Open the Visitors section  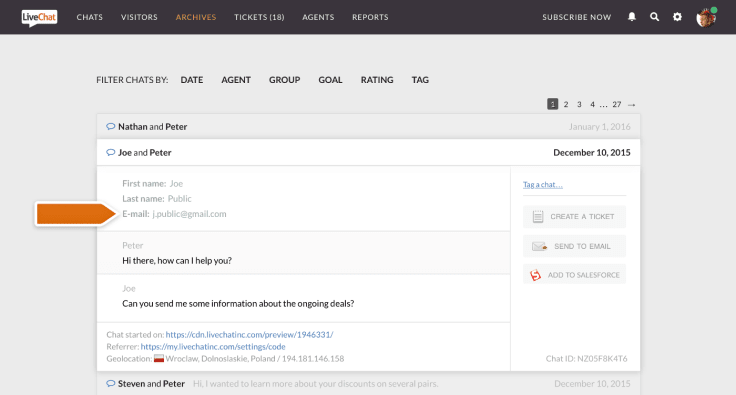[139, 17]
